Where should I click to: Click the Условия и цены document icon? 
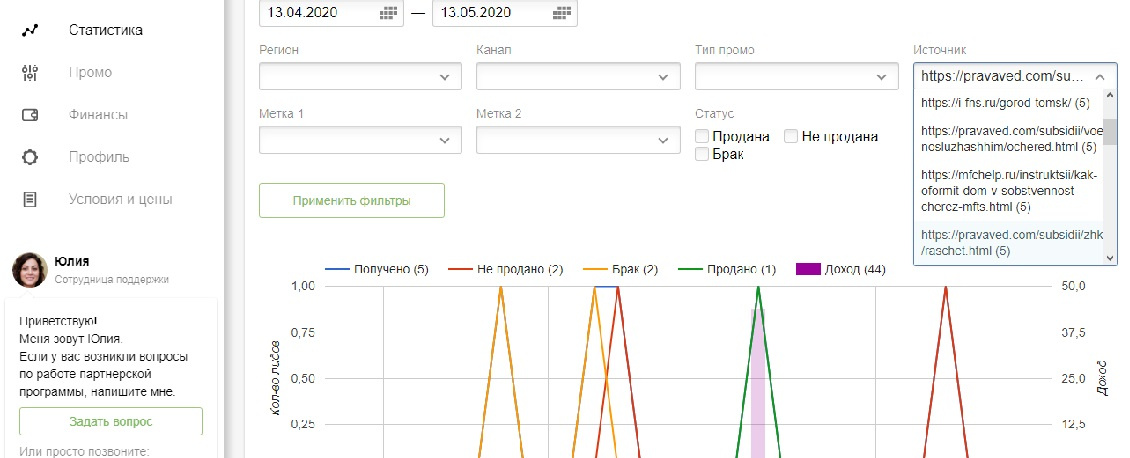(30, 199)
